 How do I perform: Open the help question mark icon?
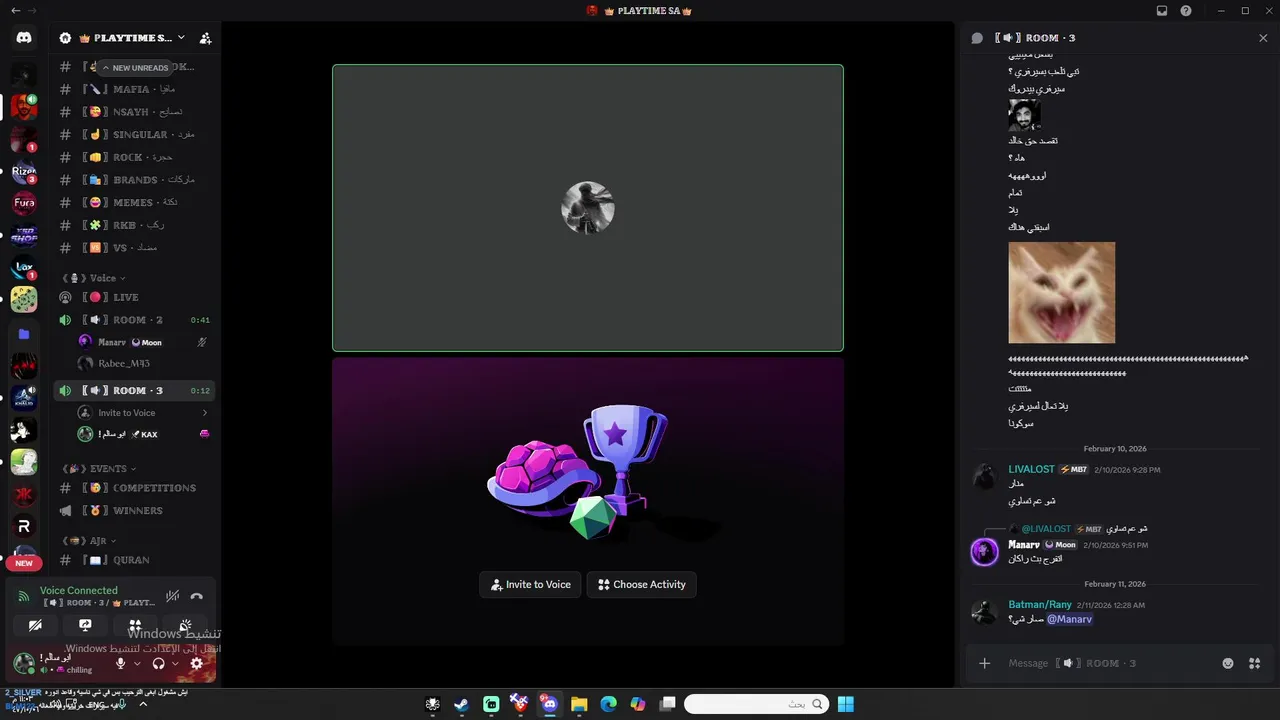1186,10
